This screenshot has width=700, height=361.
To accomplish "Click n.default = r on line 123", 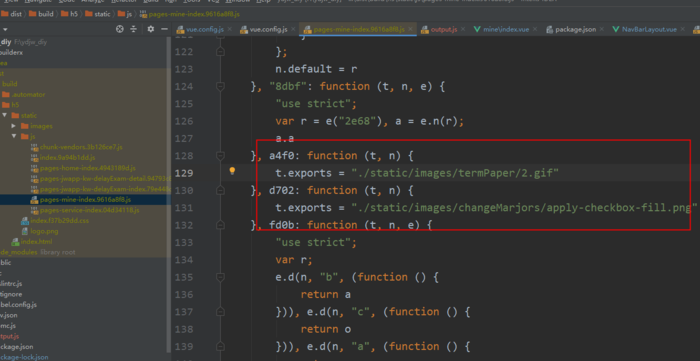I will [x=316, y=69].
